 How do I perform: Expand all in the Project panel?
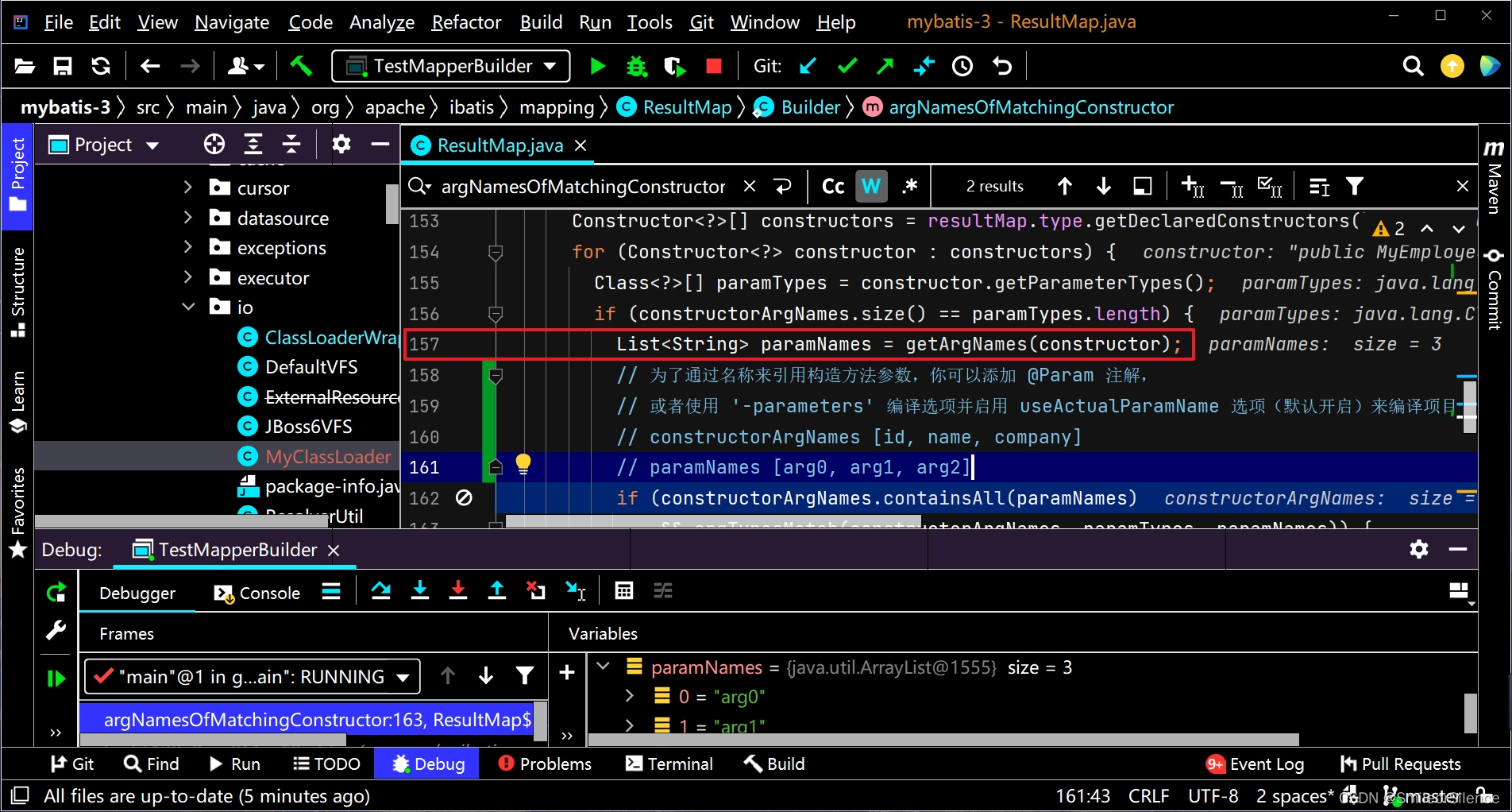[x=253, y=144]
